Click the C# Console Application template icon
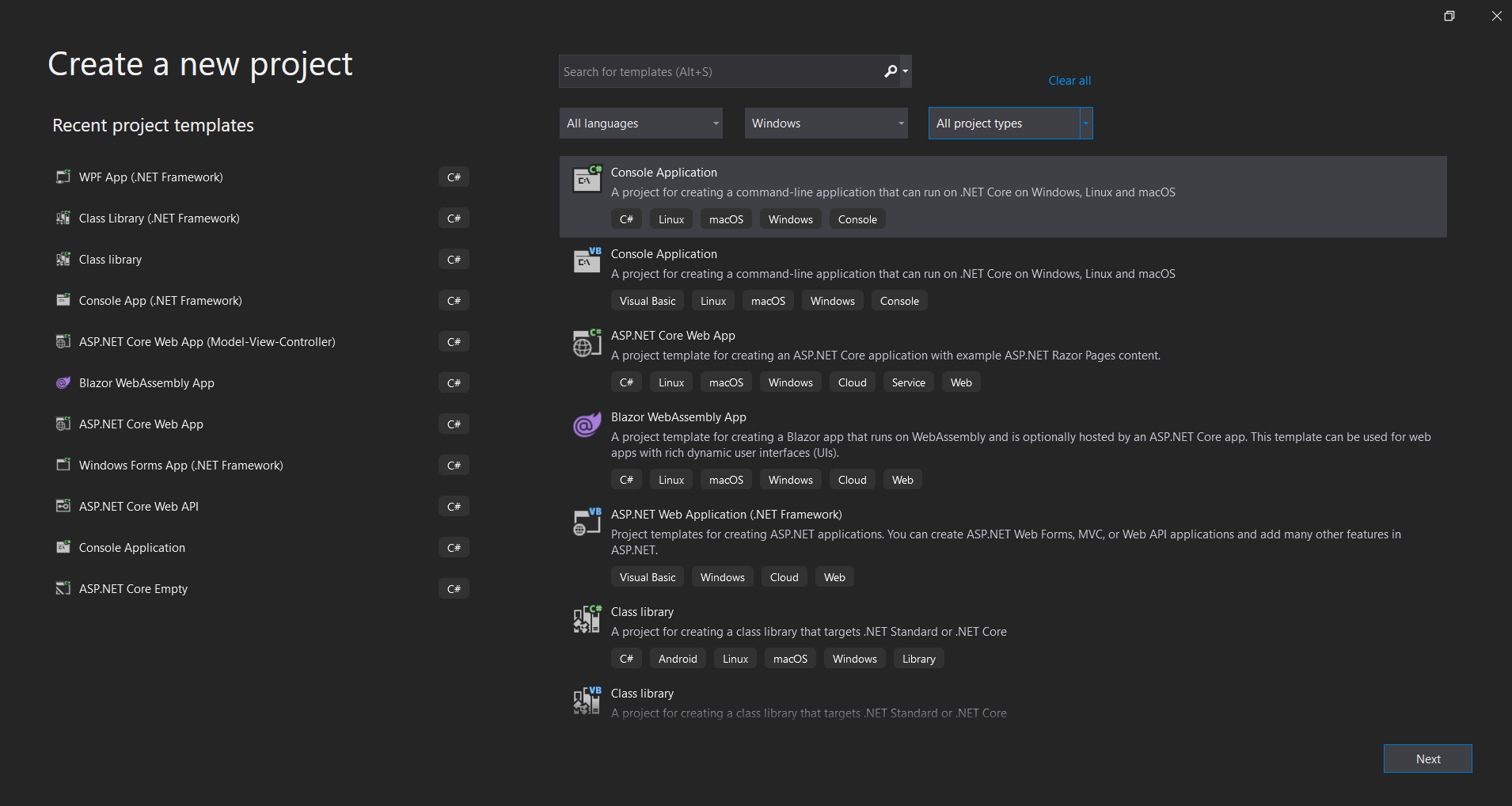This screenshot has width=1512, height=806. coord(587,179)
